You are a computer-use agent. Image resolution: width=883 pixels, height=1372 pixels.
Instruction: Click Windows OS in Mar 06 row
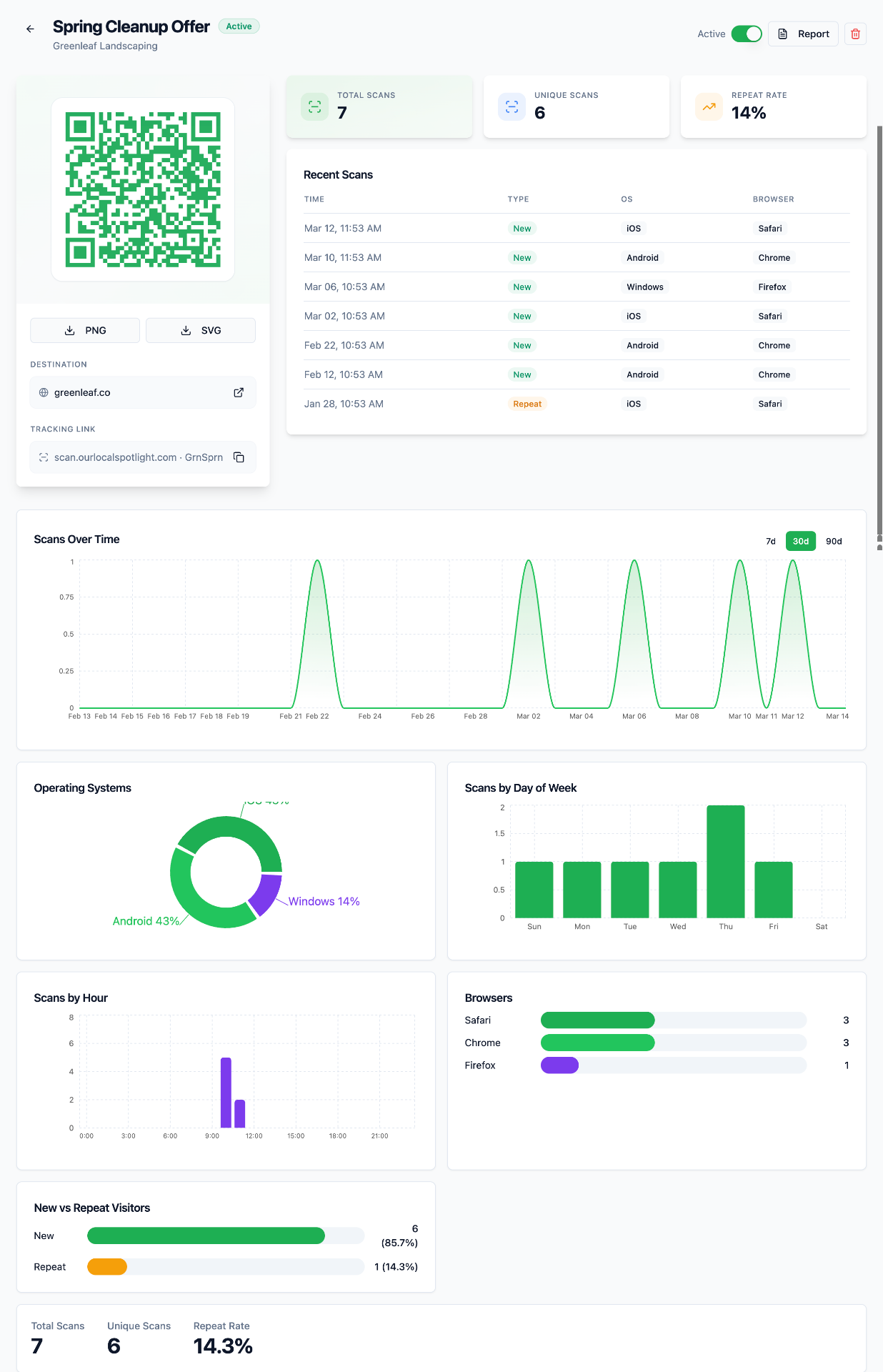click(645, 287)
